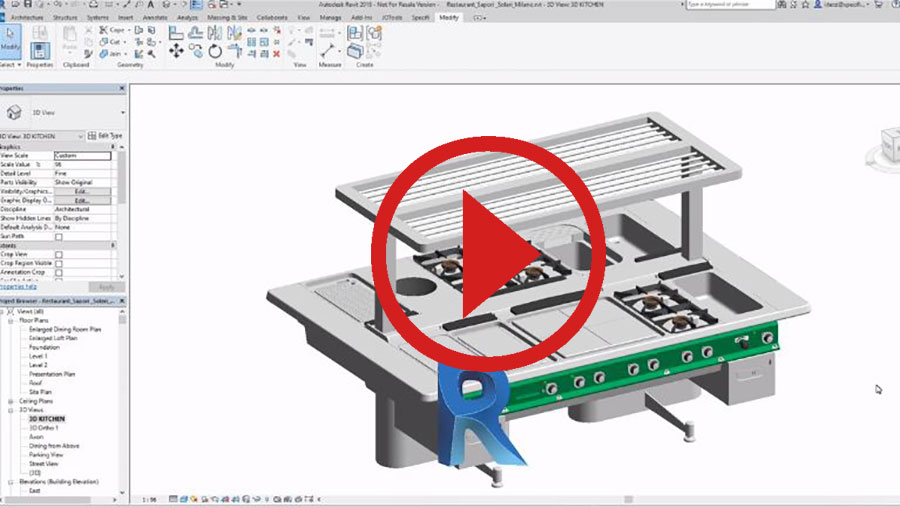Click the Project Browser horizontal scrollbar
This screenshot has width=900, height=507.
tap(46, 500)
